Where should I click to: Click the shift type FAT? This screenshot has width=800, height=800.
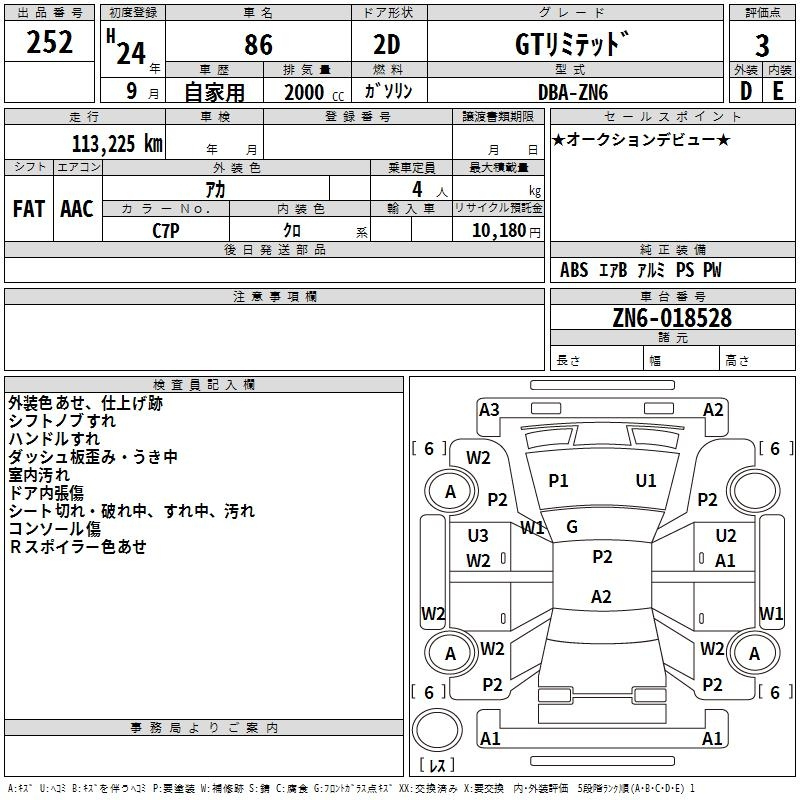point(29,209)
